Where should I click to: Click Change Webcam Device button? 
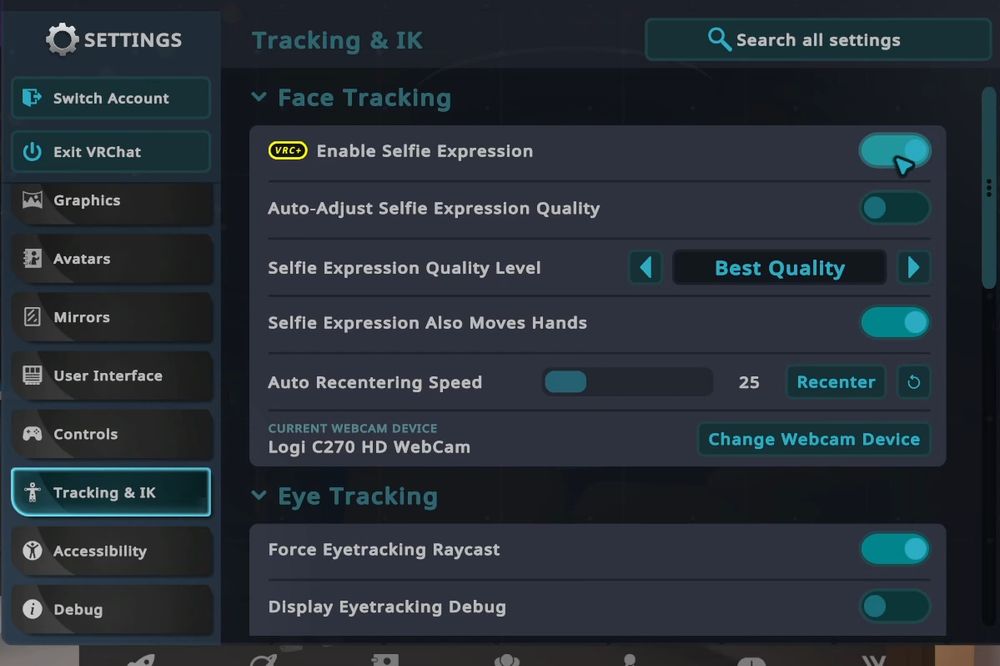pyautogui.click(x=814, y=440)
